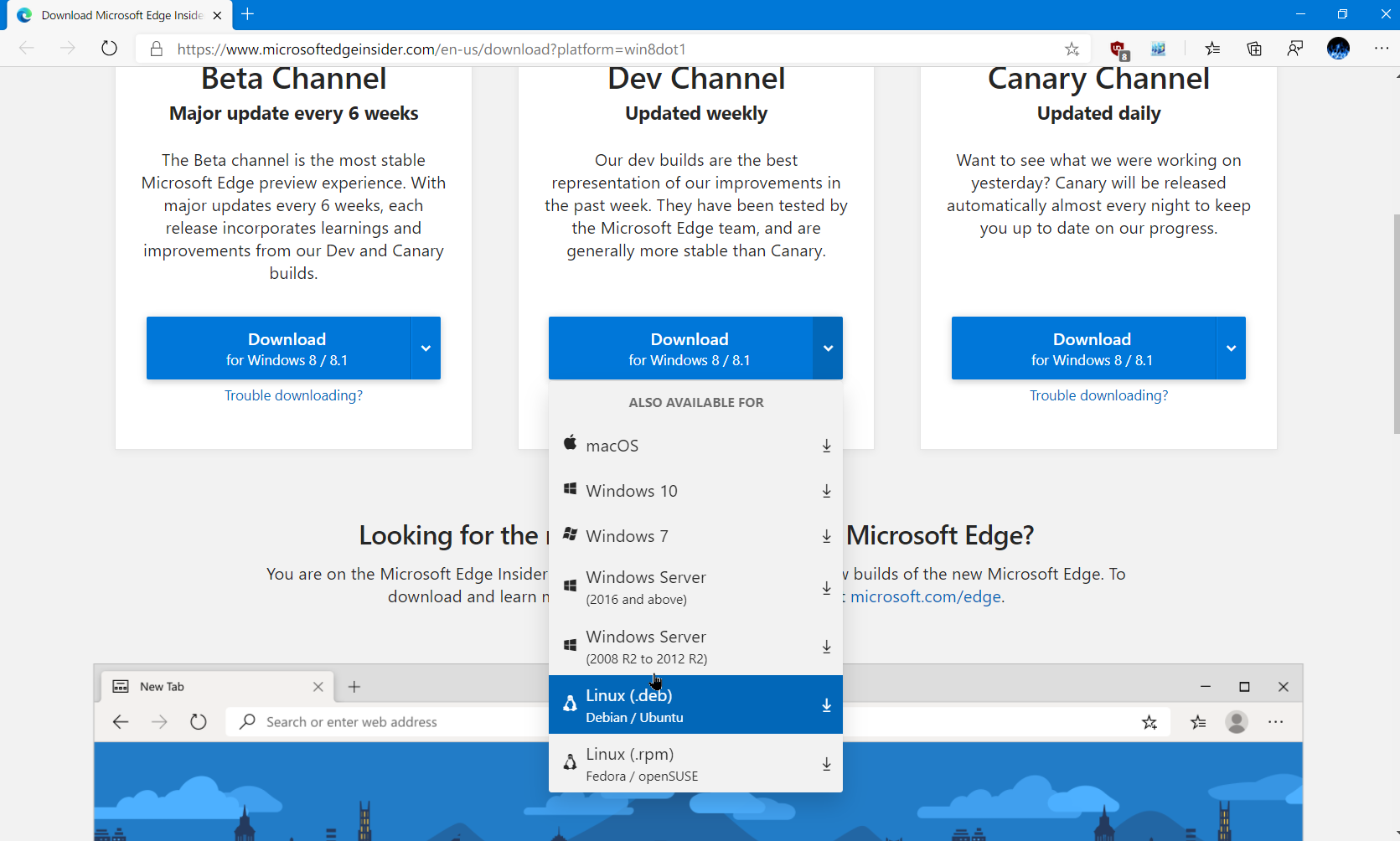Add page to favorites star icon
This screenshot has height=841, width=1400.
pos(1072,49)
